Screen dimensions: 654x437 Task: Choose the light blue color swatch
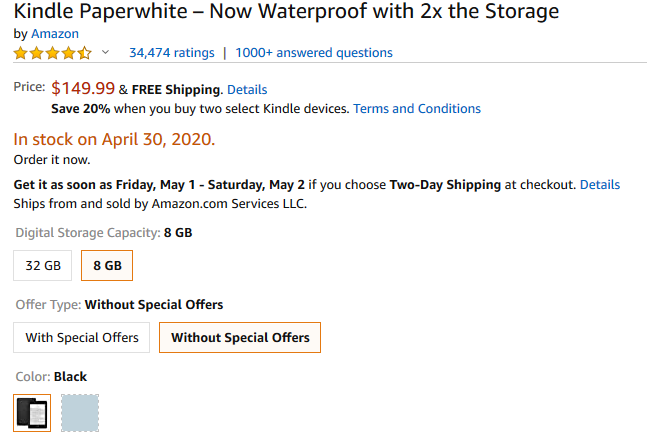pos(80,413)
